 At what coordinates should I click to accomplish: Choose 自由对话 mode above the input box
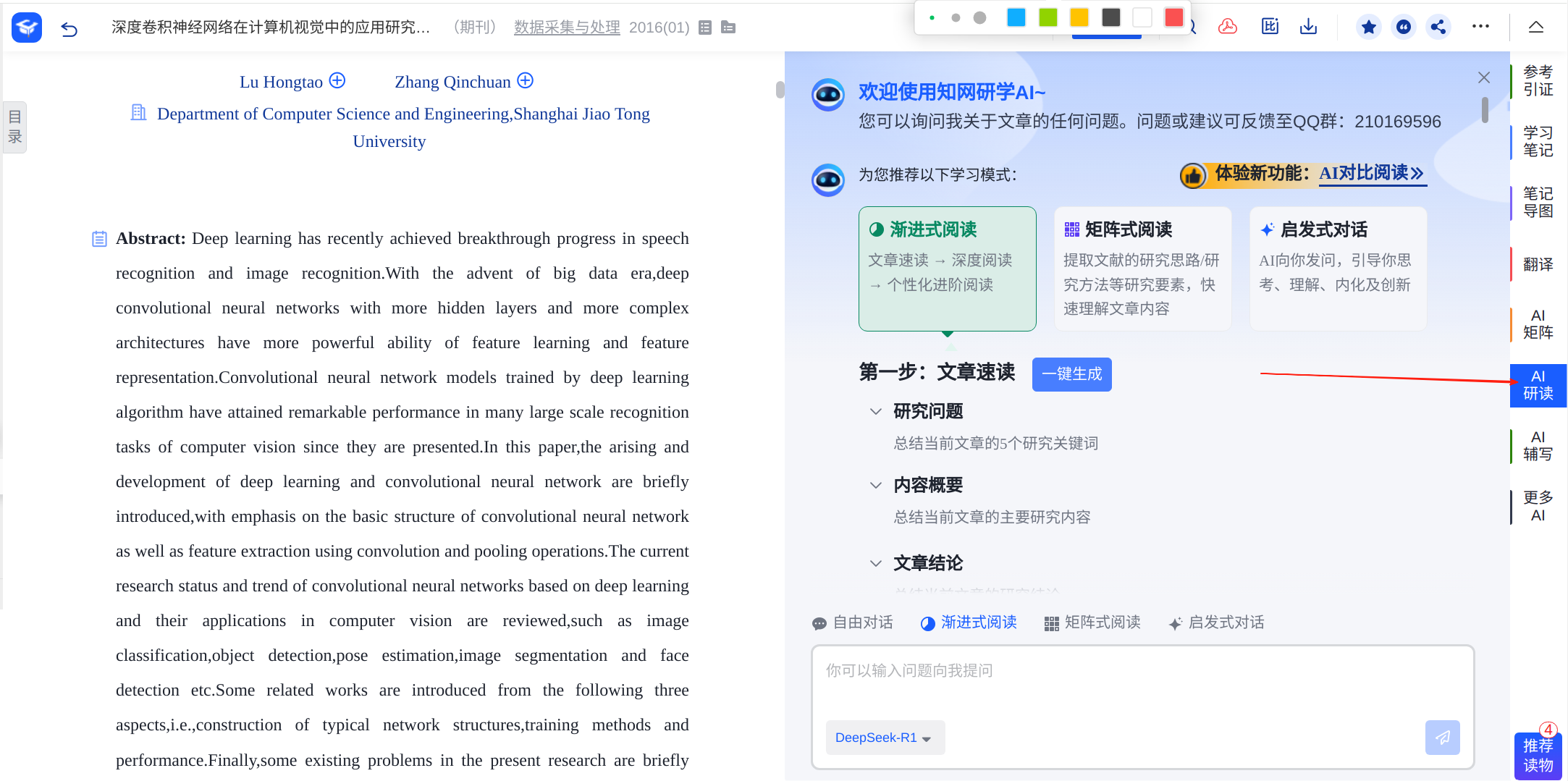pos(853,622)
